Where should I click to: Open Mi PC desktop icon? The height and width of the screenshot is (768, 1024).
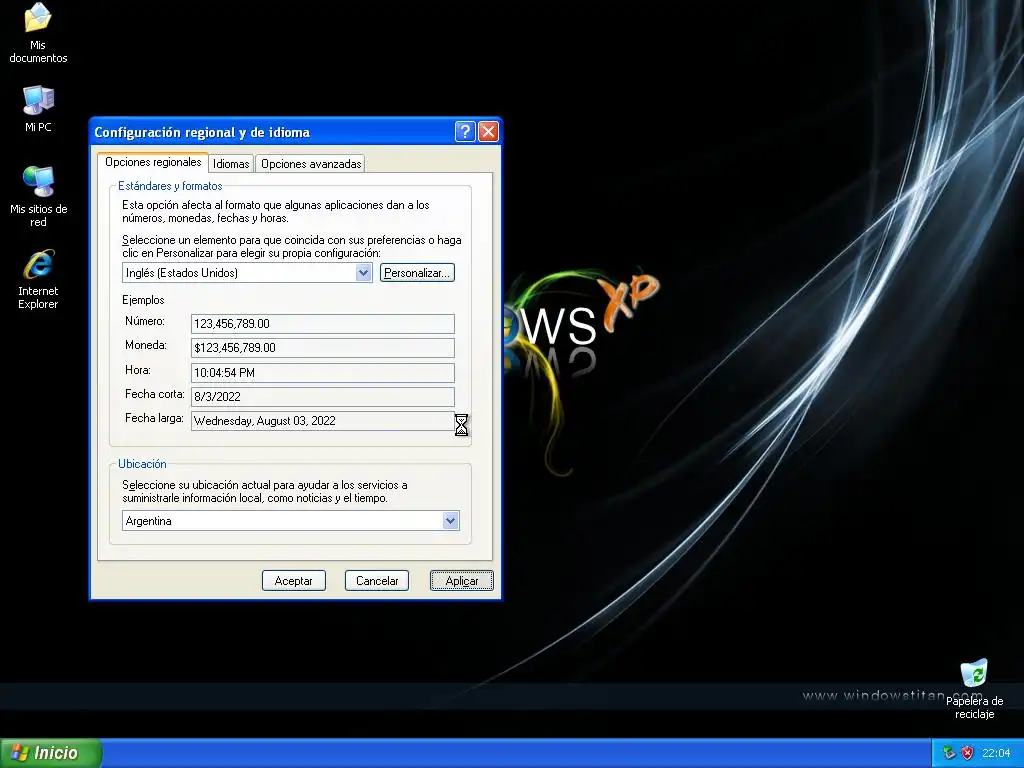(38, 108)
